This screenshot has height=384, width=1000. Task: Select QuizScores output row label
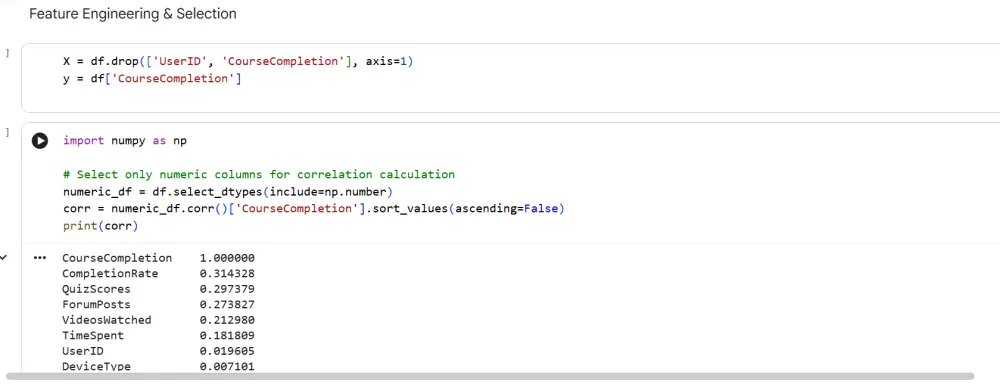tap(96, 289)
